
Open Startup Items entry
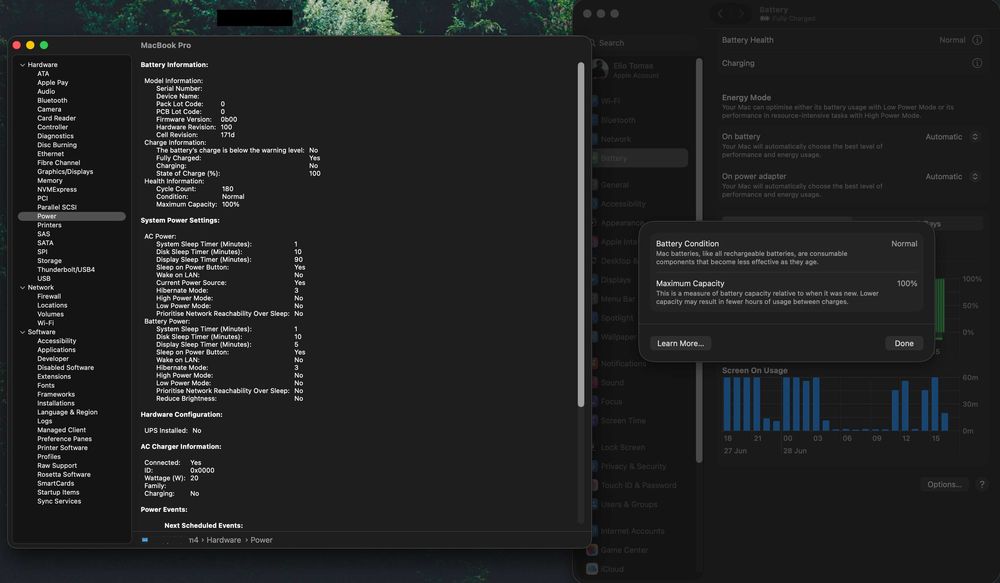(58, 492)
